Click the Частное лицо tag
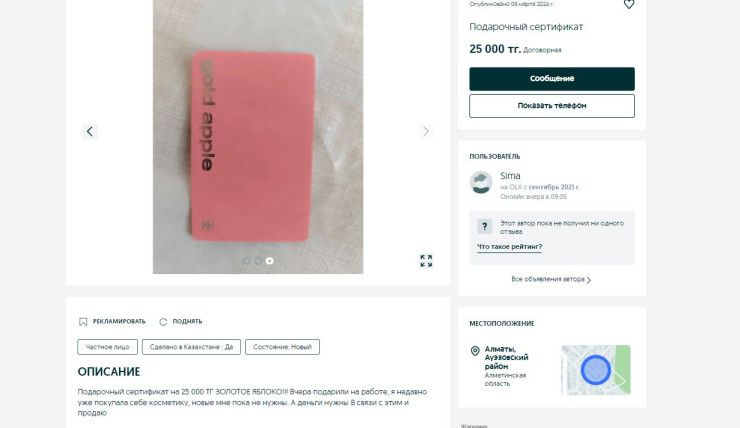 108,347
